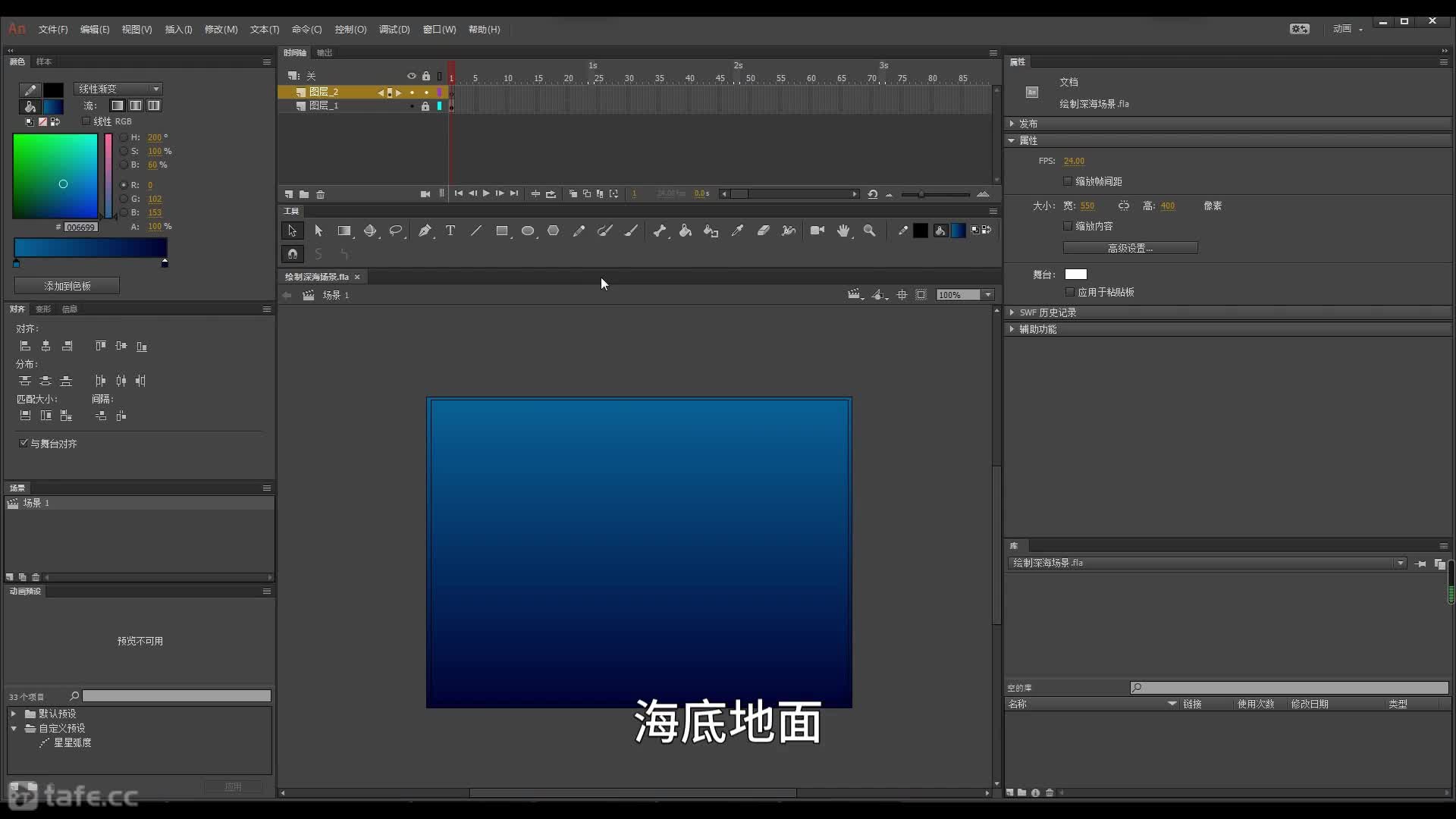Select the Line tool
The height and width of the screenshot is (819, 1456).
click(x=476, y=231)
